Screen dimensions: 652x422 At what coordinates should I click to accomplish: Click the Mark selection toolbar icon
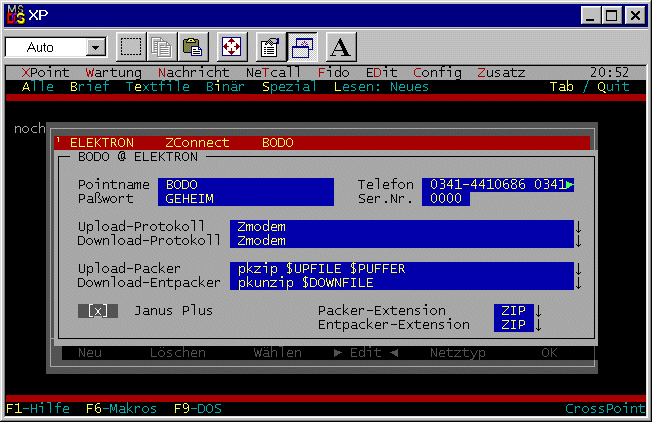coord(131,47)
